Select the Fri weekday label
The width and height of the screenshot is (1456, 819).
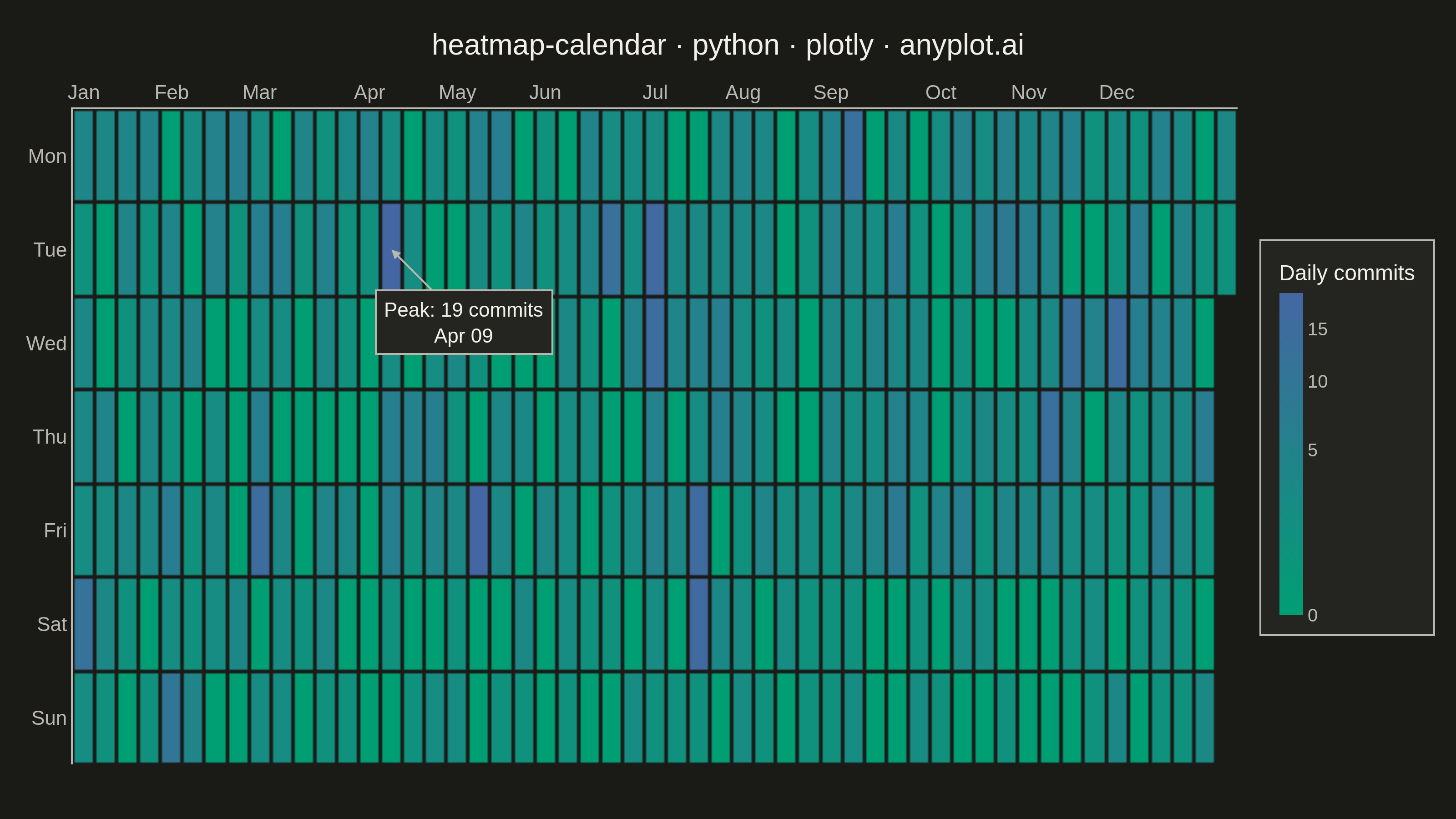(55, 530)
